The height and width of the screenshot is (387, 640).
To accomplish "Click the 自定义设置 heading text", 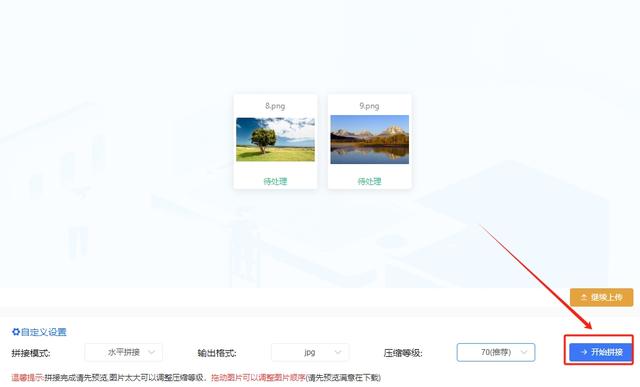I will tap(44, 332).
